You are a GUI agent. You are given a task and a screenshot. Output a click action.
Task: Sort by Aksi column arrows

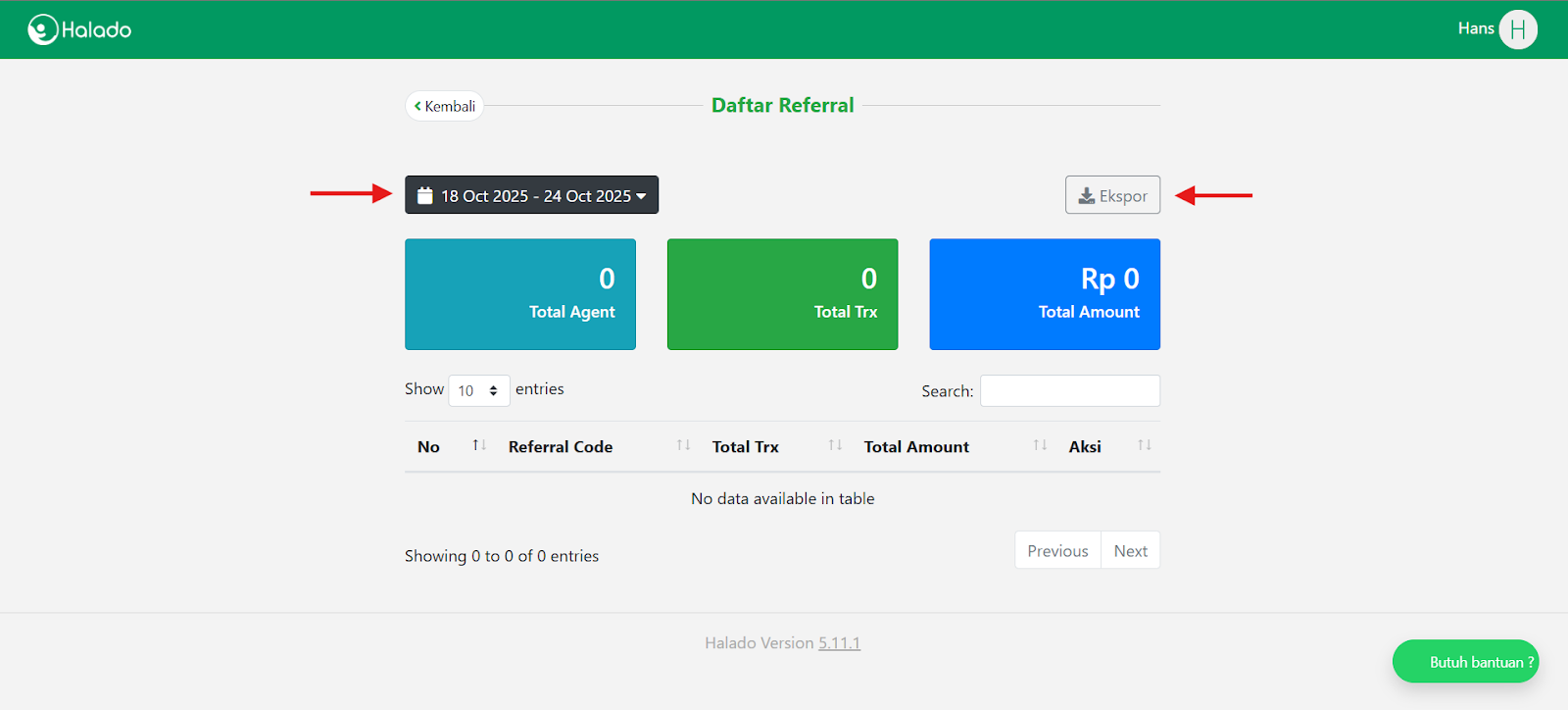point(1144,445)
